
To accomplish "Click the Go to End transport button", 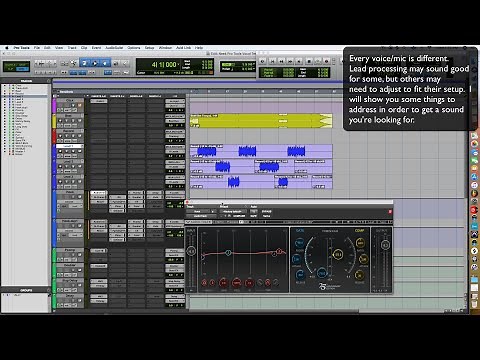I will pos(299,61).
